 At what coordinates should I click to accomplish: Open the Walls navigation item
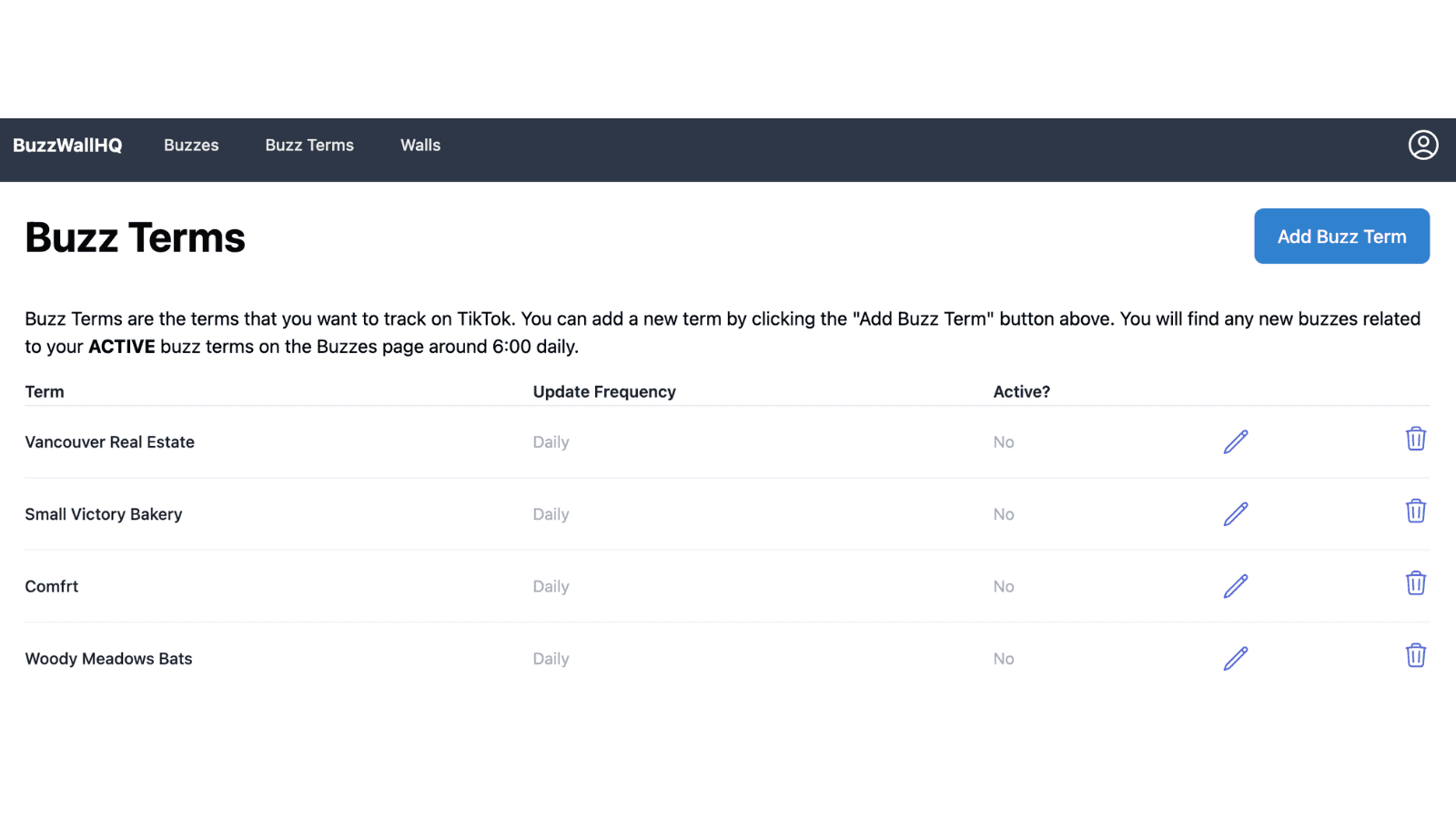point(420,146)
